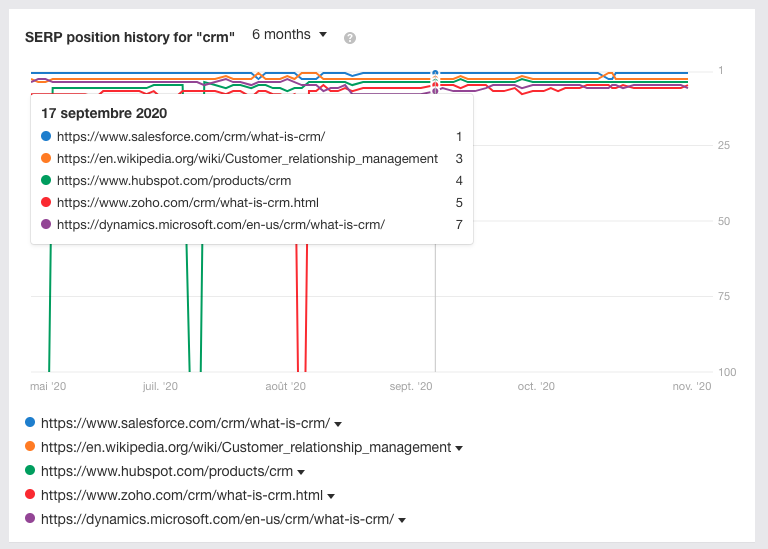Click the SERP position history chart title
Image resolution: width=768 pixels, height=549 pixels.
(130, 37)
